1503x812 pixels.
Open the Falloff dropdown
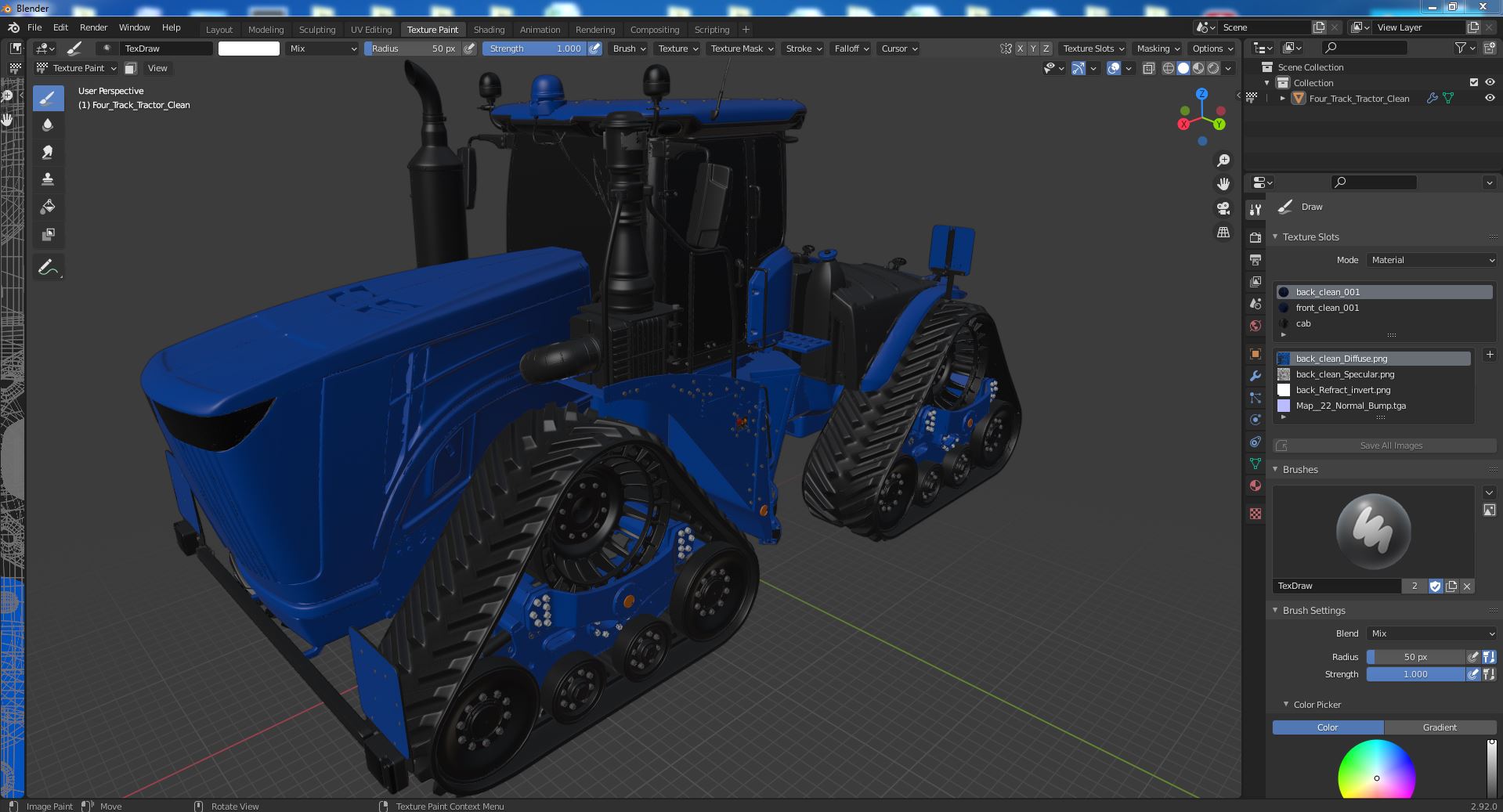(851, 49)
